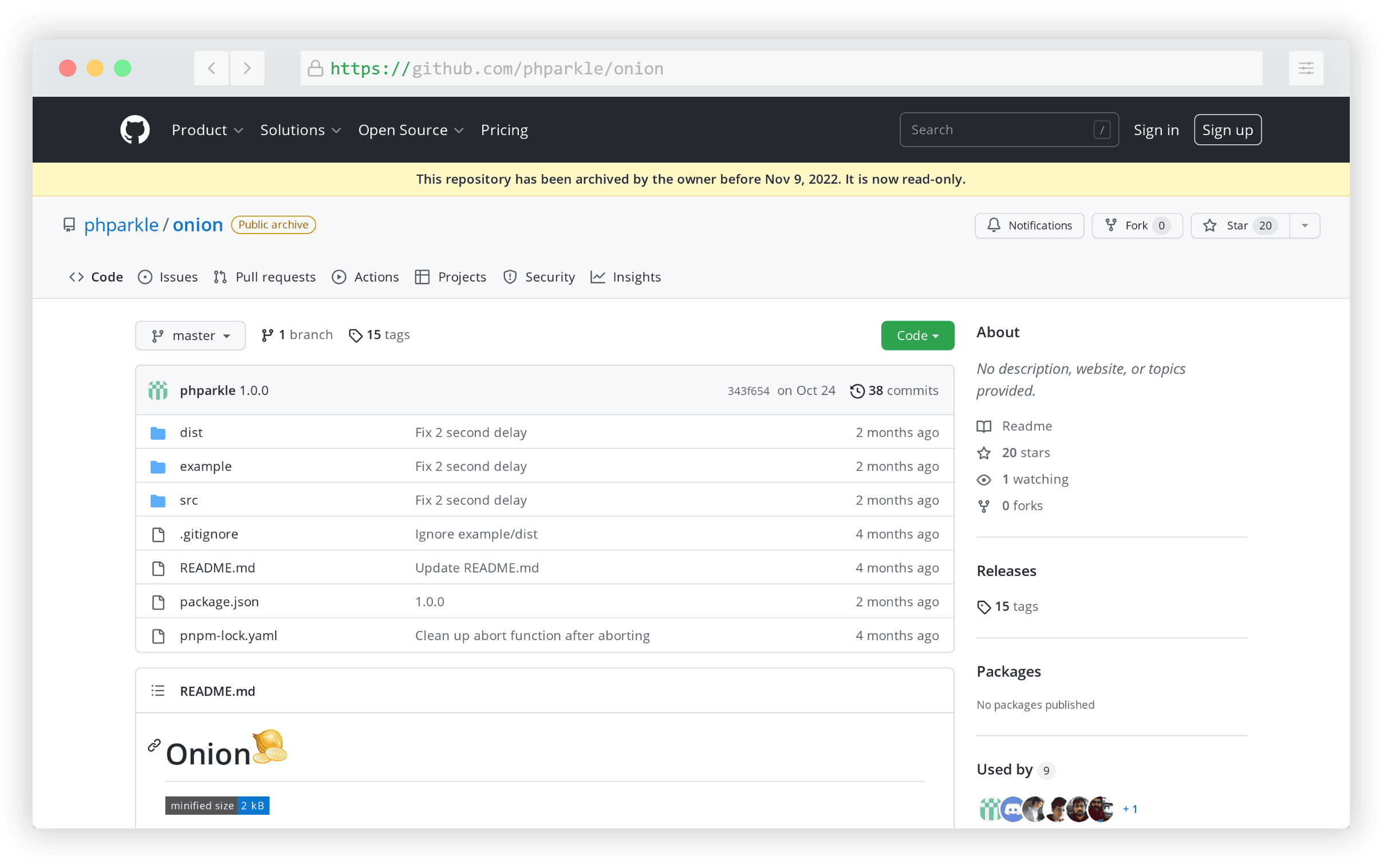Click the browser forward arrow
This screenshot has width=1383, height=868.
247,68
